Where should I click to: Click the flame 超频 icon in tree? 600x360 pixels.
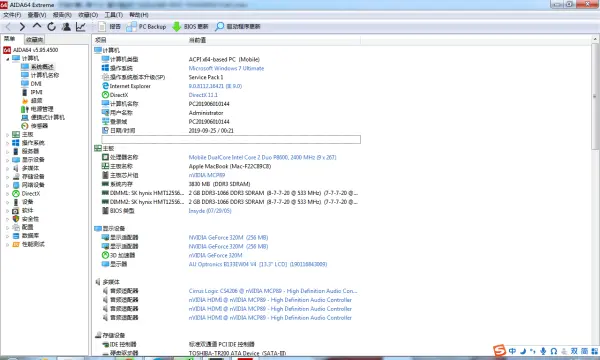coord(25,101)
